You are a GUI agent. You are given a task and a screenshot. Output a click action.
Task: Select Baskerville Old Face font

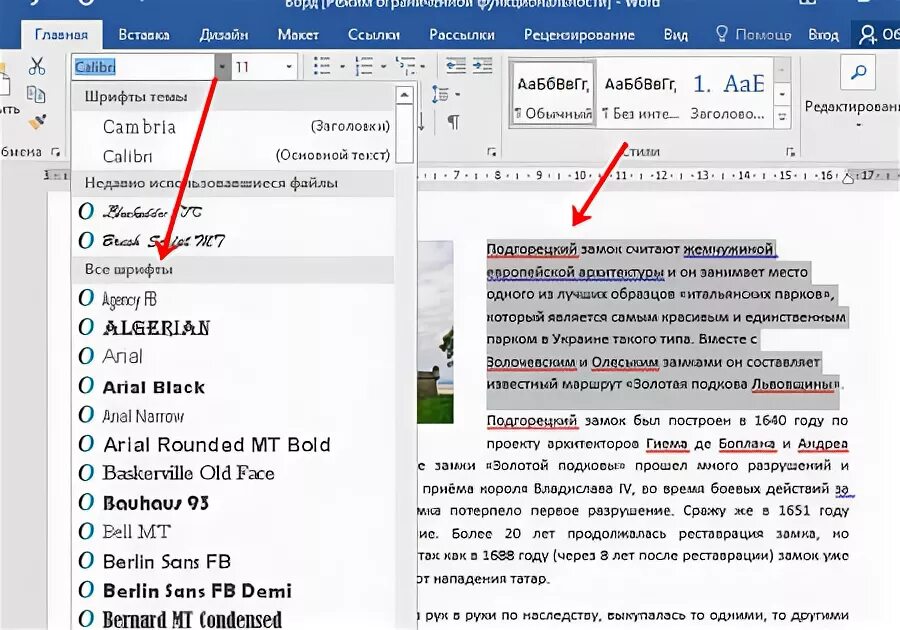[x=234, y=473]
